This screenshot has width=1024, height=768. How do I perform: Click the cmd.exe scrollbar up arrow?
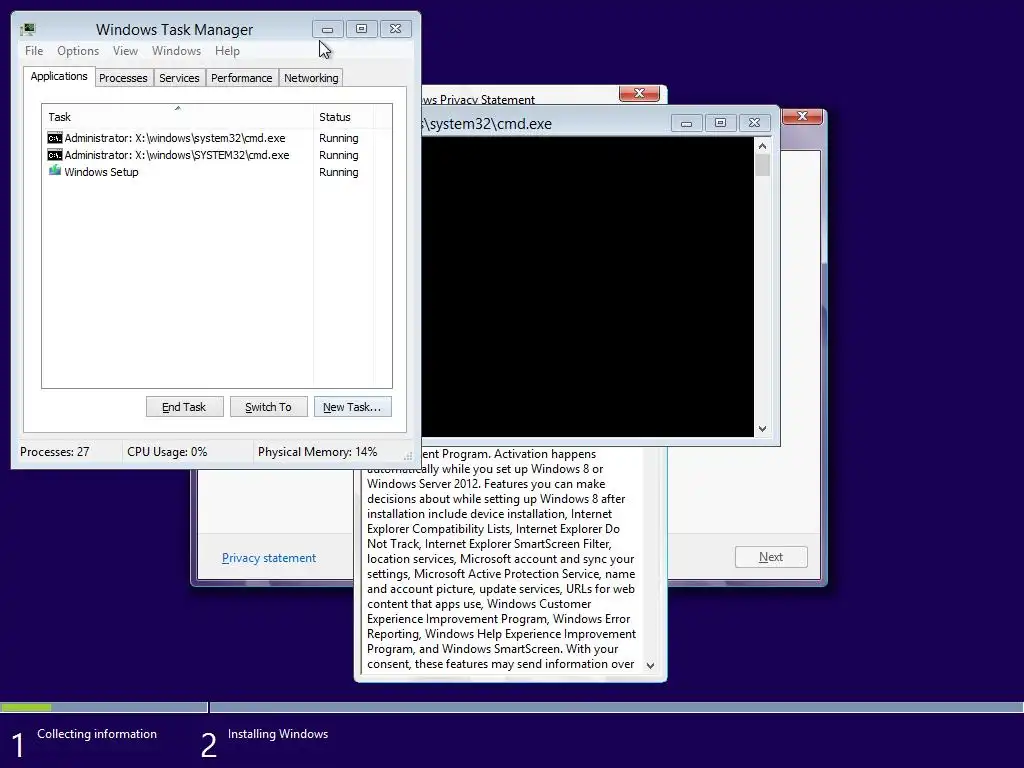[x=762, y=146]
